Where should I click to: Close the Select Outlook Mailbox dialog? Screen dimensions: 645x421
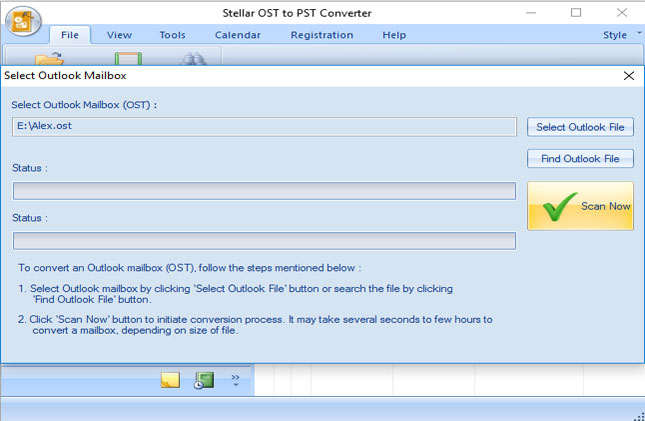point(628,76)
